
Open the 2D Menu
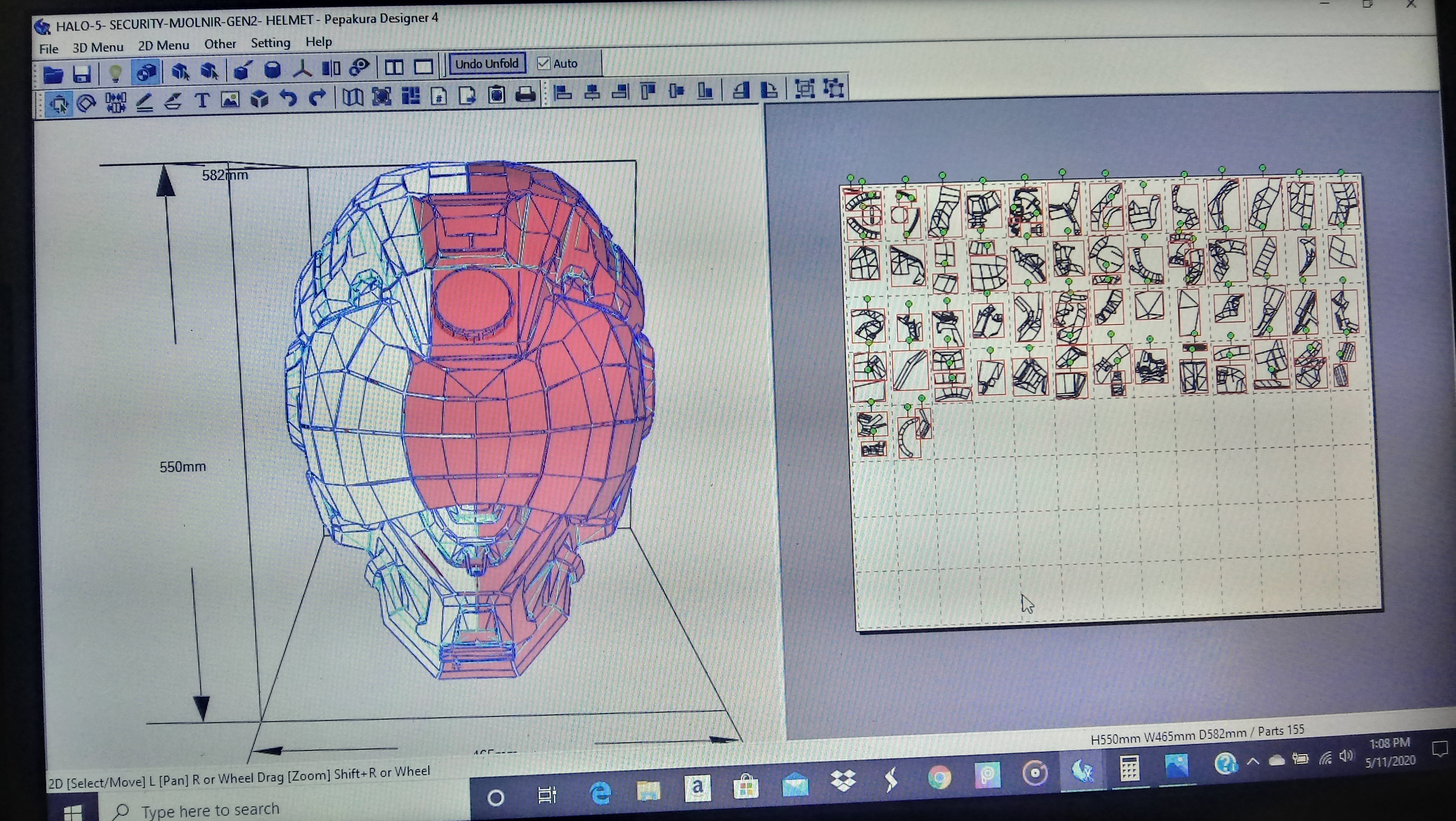(163, 46)
